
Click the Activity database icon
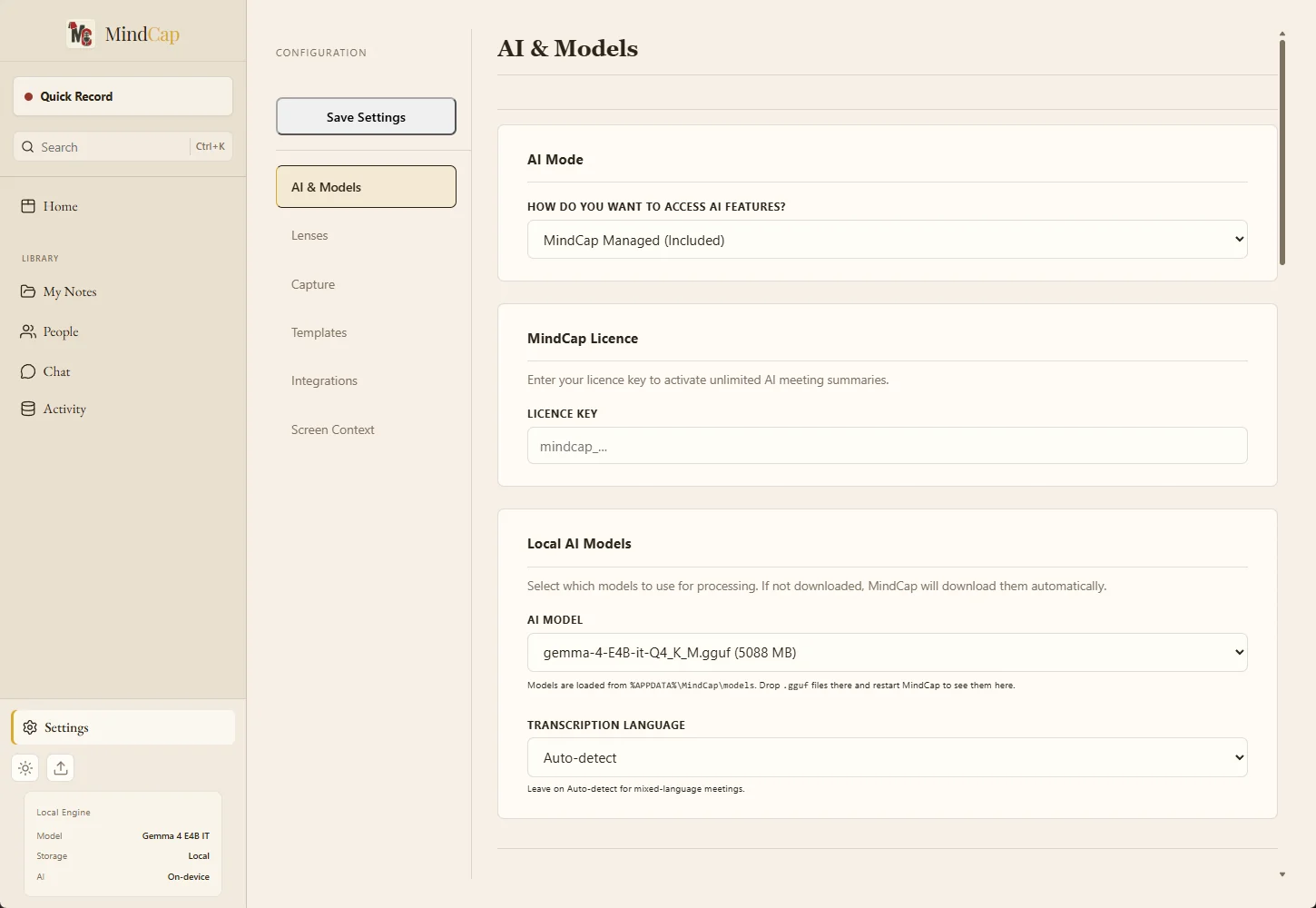coord(28,409)
